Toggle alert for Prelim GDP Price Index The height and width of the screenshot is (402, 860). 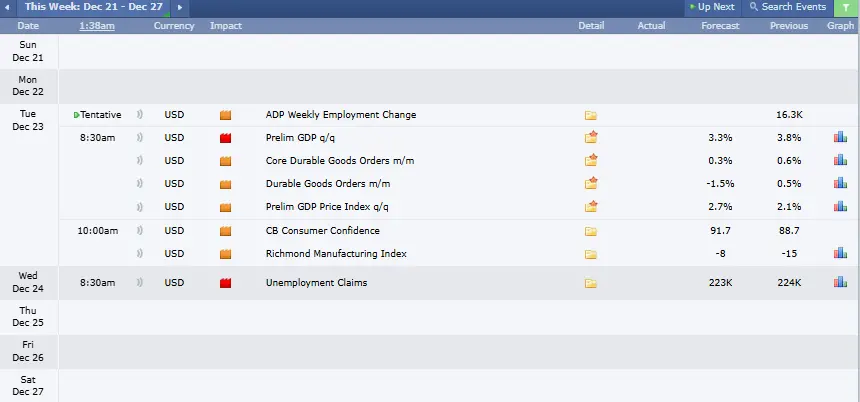click(x=139, y=207)
